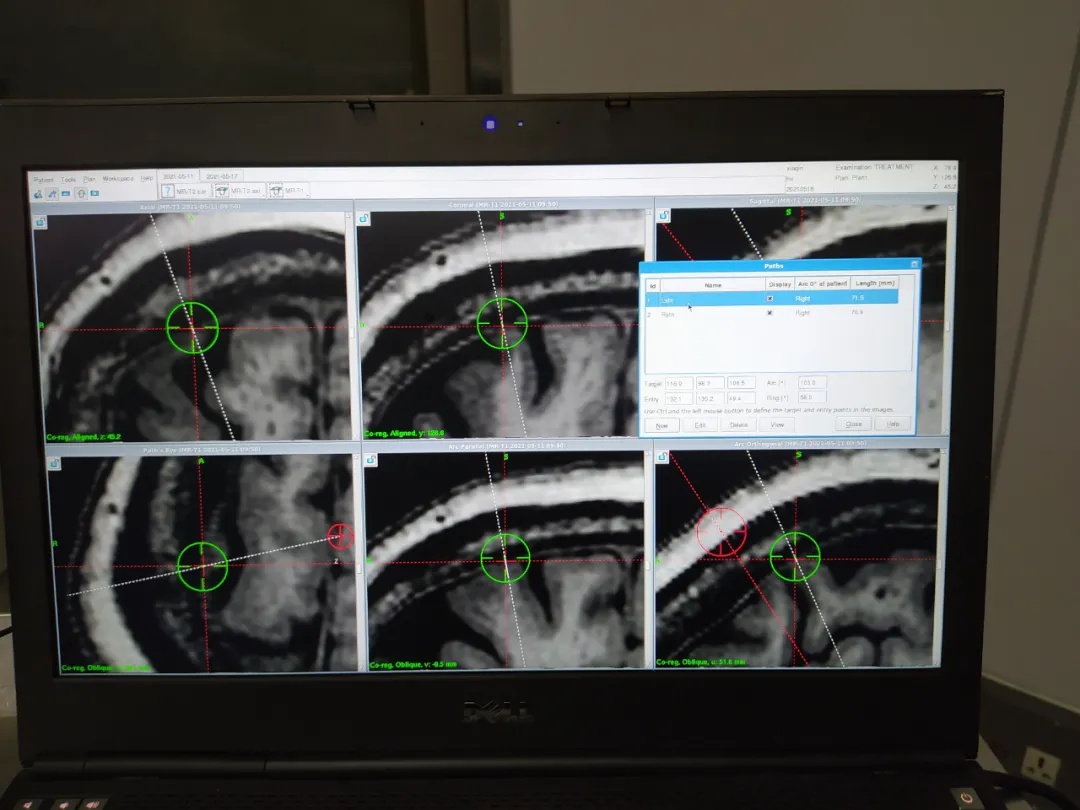The height and width of the screenshot is (810, 1080).
Task: Click the head outline toolbar icon
Action: click(x=81, y=194)
